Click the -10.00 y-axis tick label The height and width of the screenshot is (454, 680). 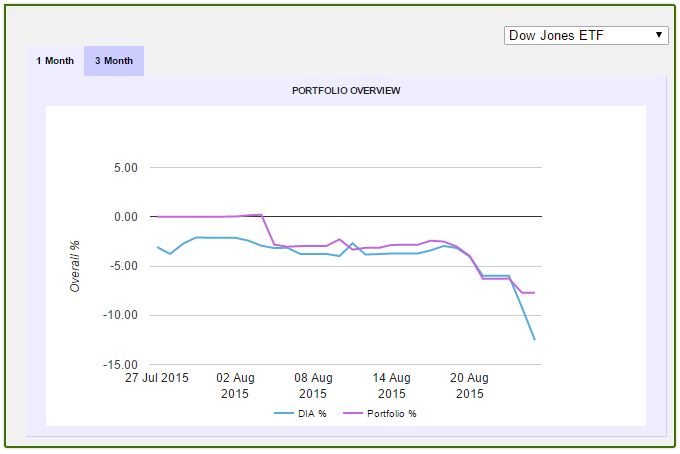point(121,315)
